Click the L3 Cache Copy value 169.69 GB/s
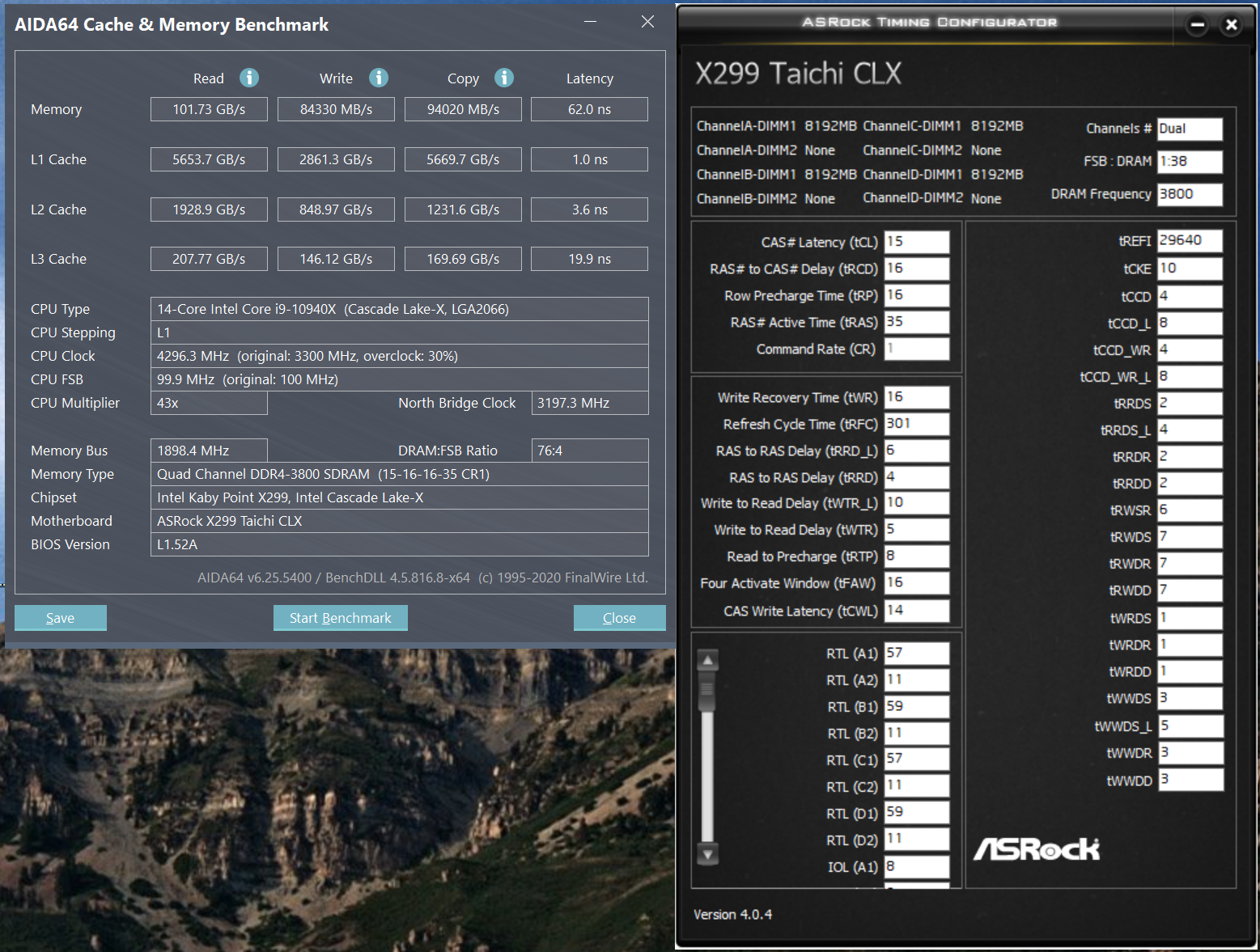The height and width of the screenshot is (952, 1260). point(463,259)
